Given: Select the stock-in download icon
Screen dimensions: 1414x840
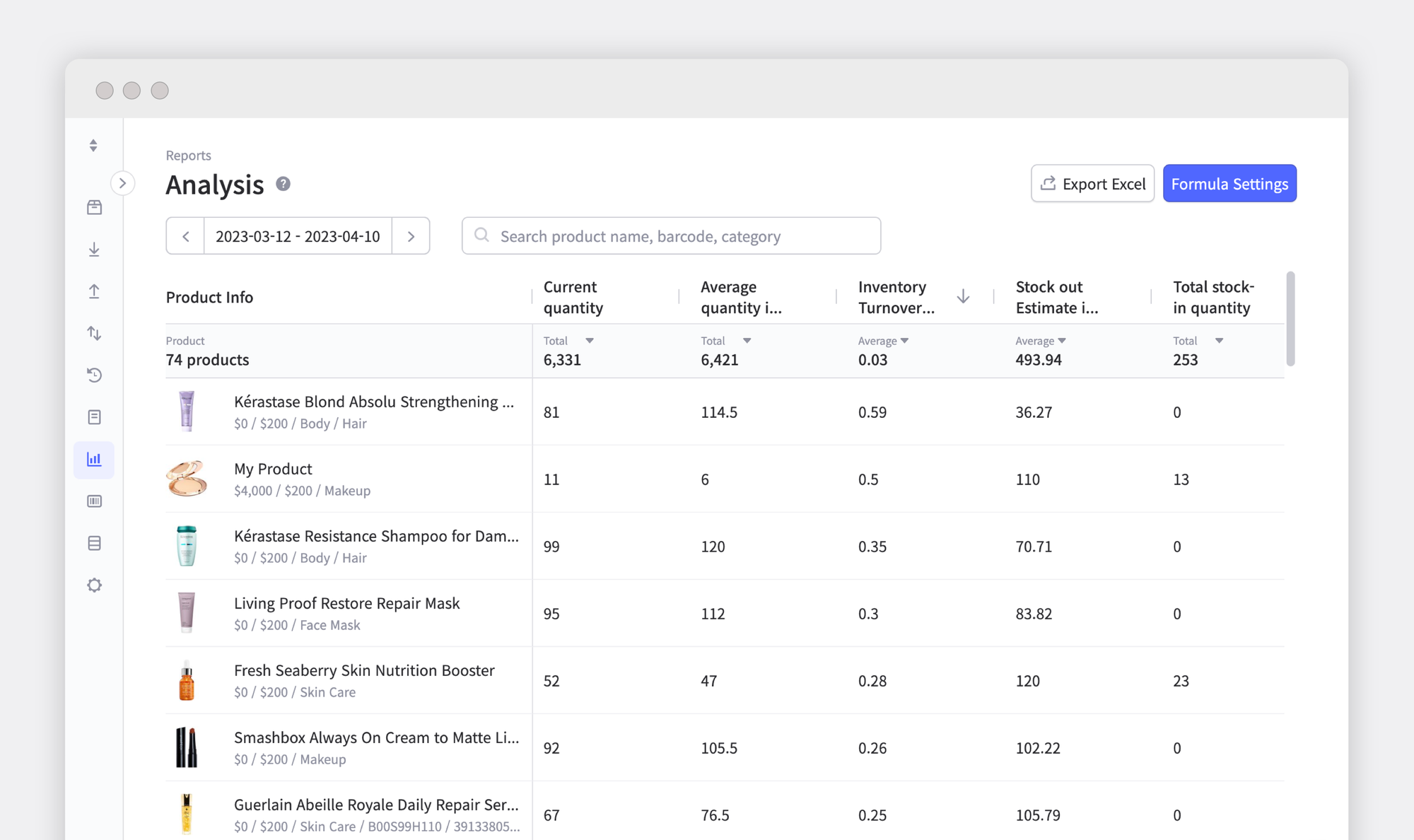Looking at the screenshot, I should [94, 249].
